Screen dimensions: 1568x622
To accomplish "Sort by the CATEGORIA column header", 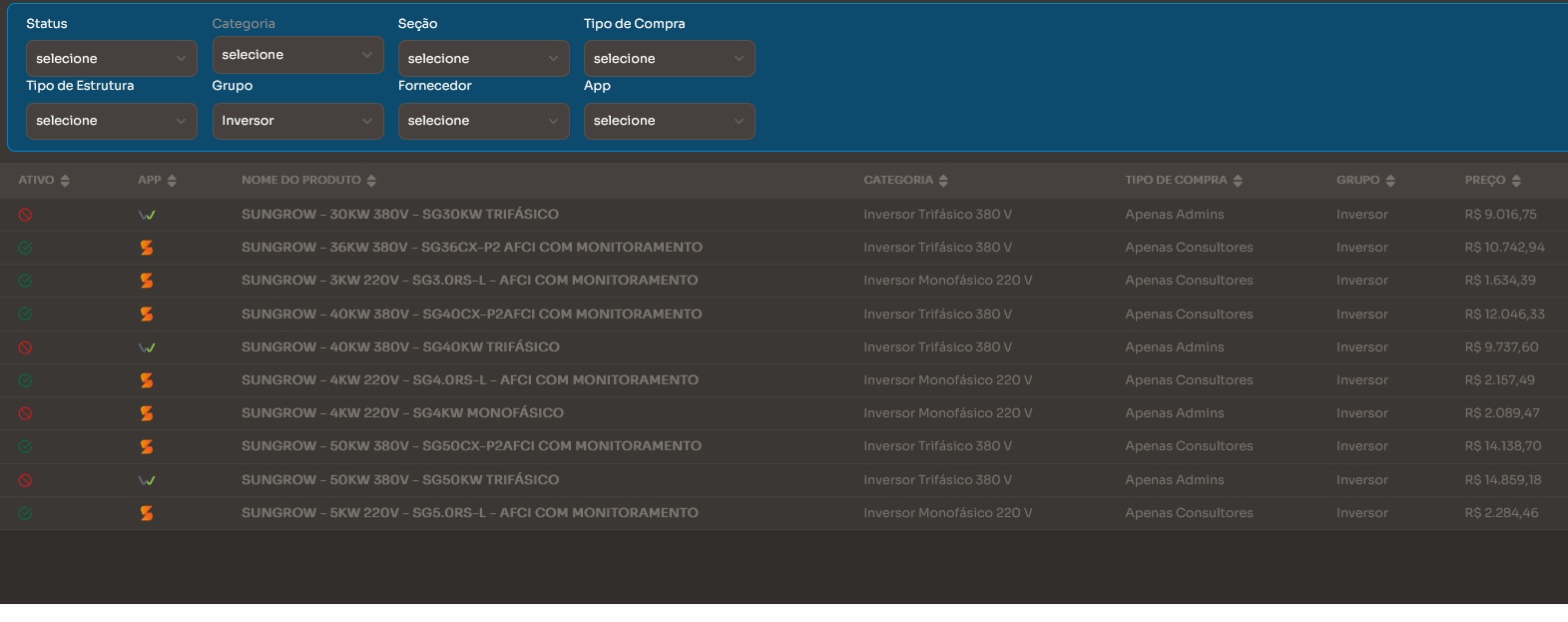I will 905,181.
